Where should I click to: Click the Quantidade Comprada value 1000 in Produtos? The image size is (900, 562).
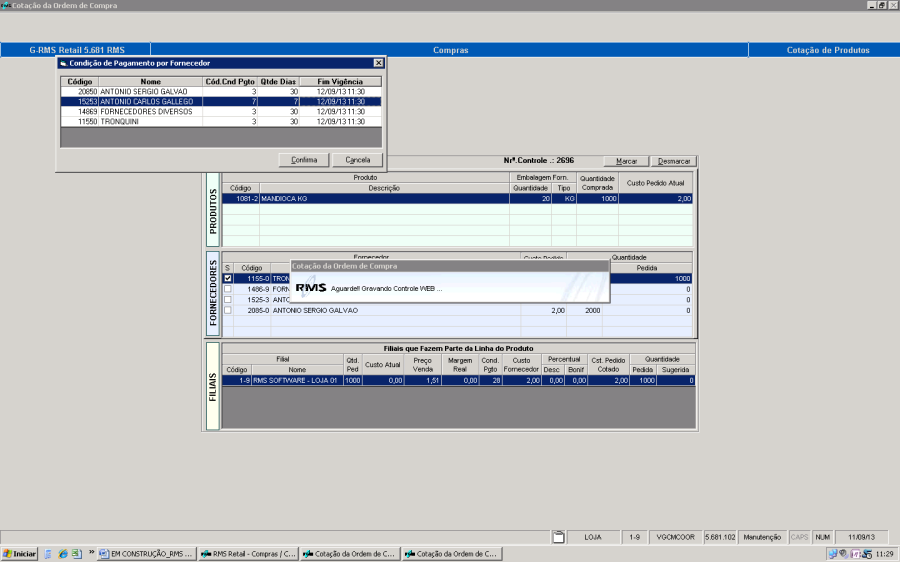(598, 199)
